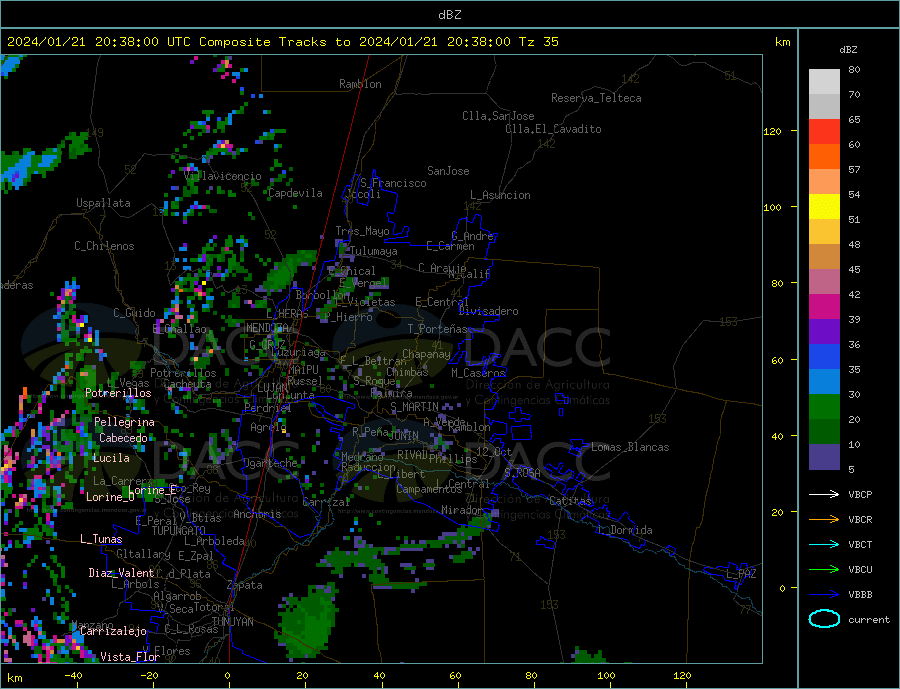Click the SanJose label

point(448,171)
